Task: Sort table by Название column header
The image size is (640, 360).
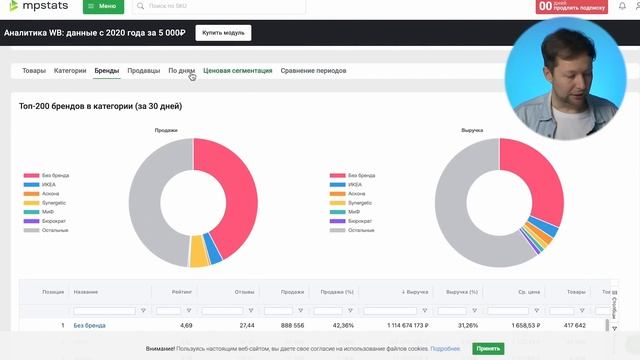Action: (x=86, y=292)
